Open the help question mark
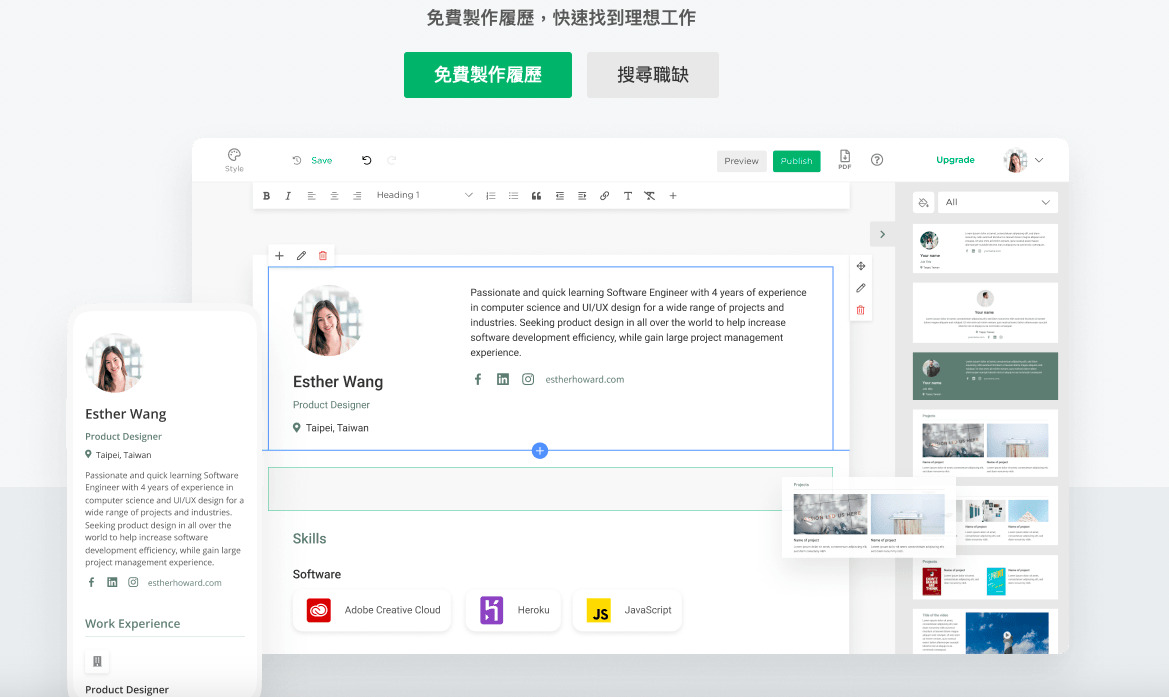 pos(877,160)
